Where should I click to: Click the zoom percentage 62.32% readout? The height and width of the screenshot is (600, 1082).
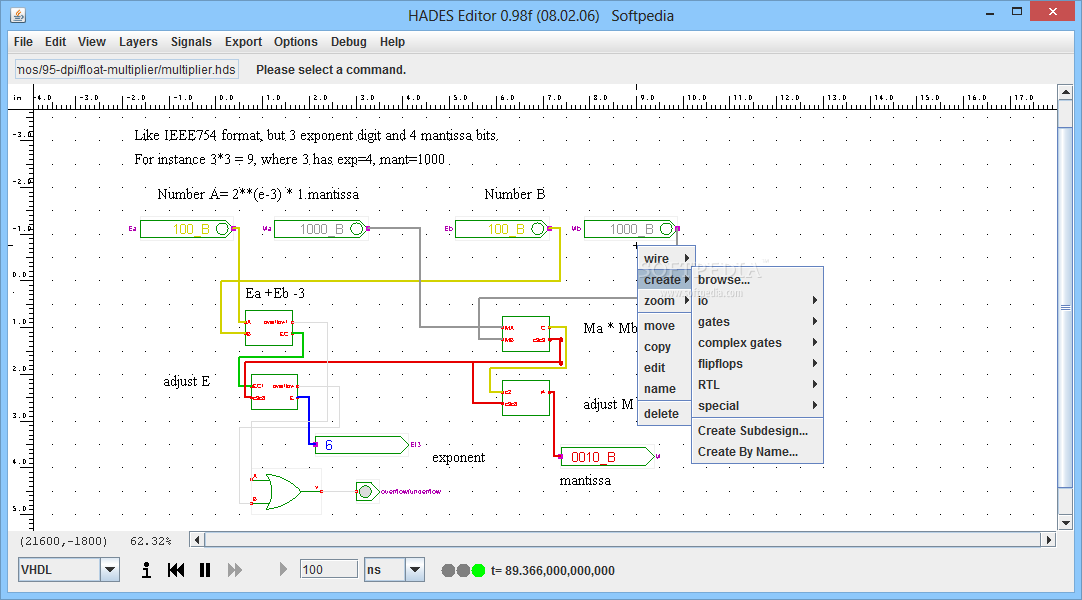(x=150, y=541)
